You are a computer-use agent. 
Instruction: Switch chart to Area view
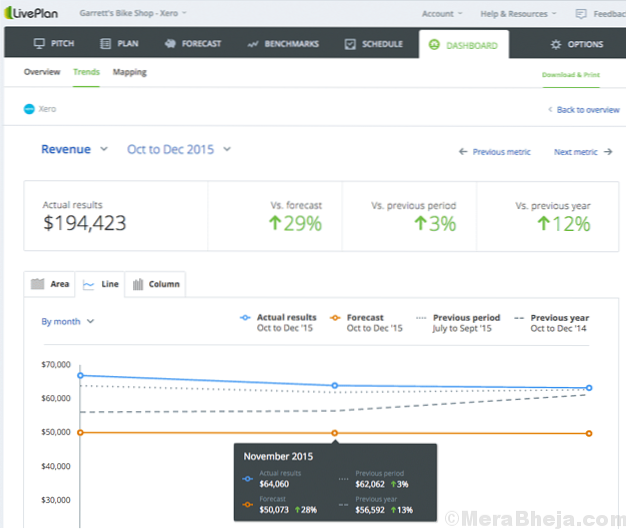pyautogui.click(x=51, y=284)
